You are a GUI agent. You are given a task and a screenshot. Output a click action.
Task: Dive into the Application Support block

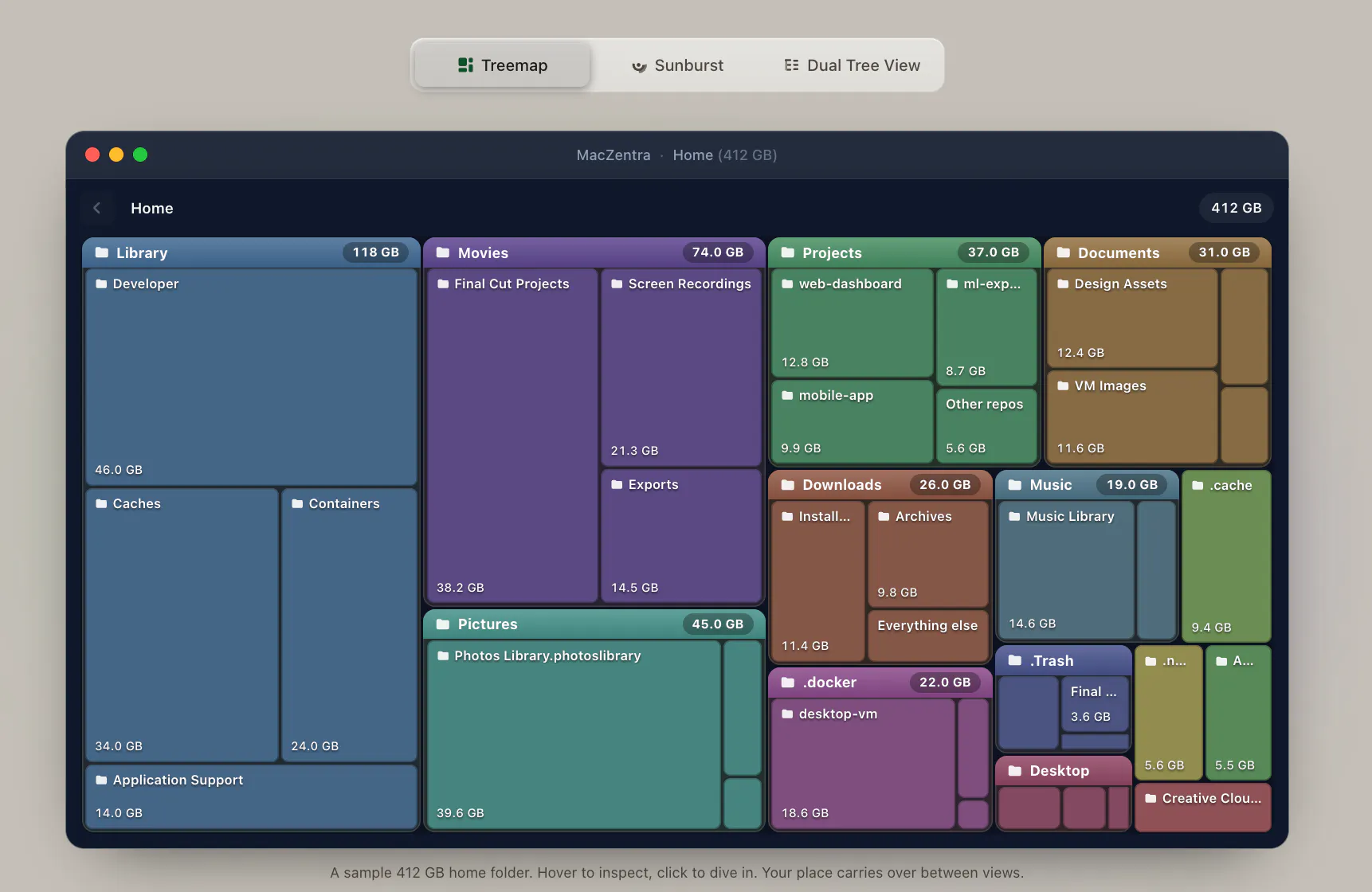(251, 796)
